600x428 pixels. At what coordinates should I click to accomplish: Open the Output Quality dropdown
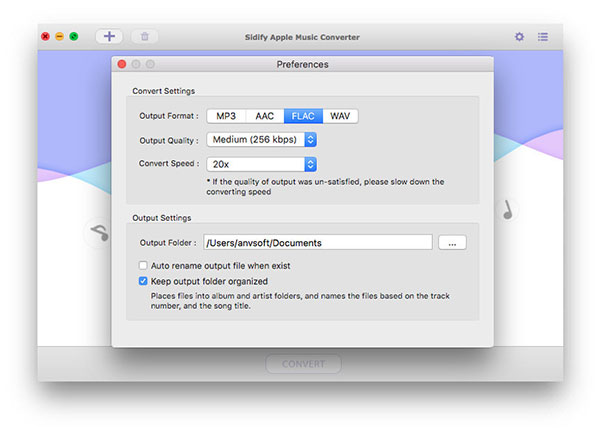[x=261, y=140]
